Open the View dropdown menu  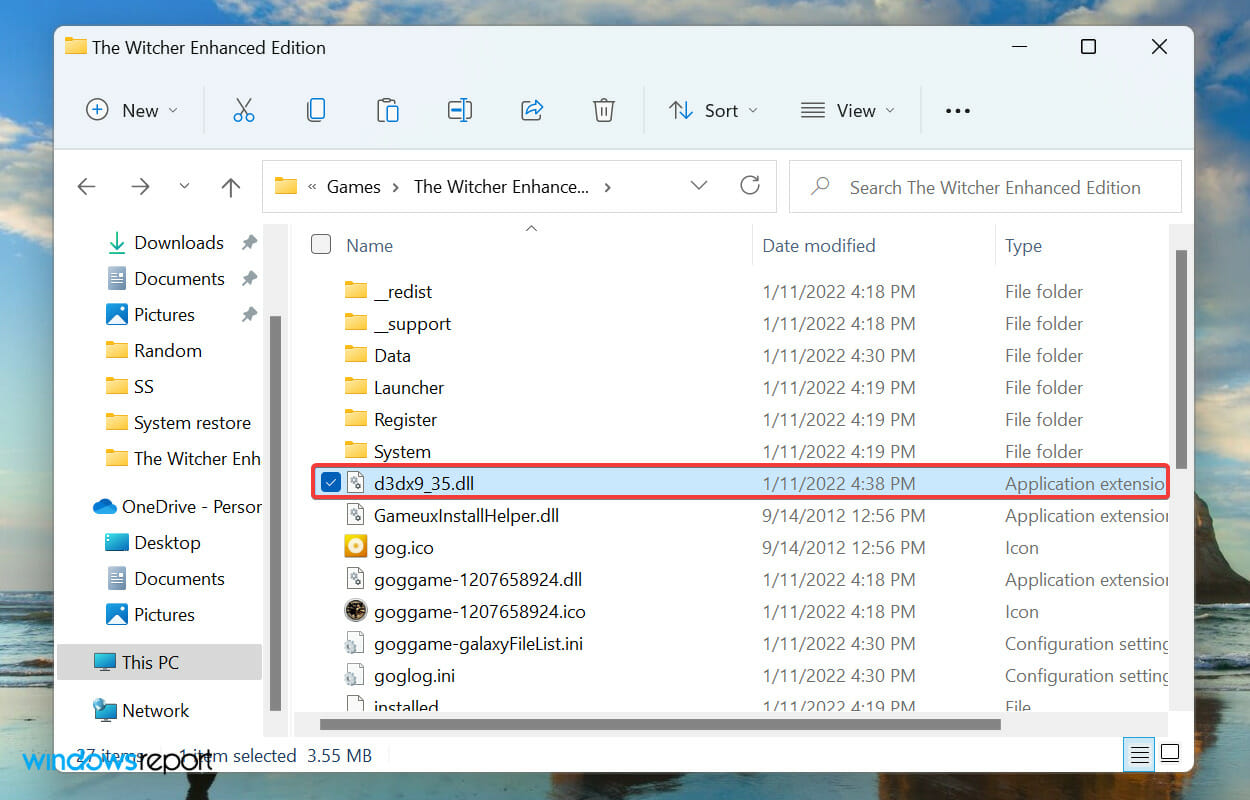(848, 110)
